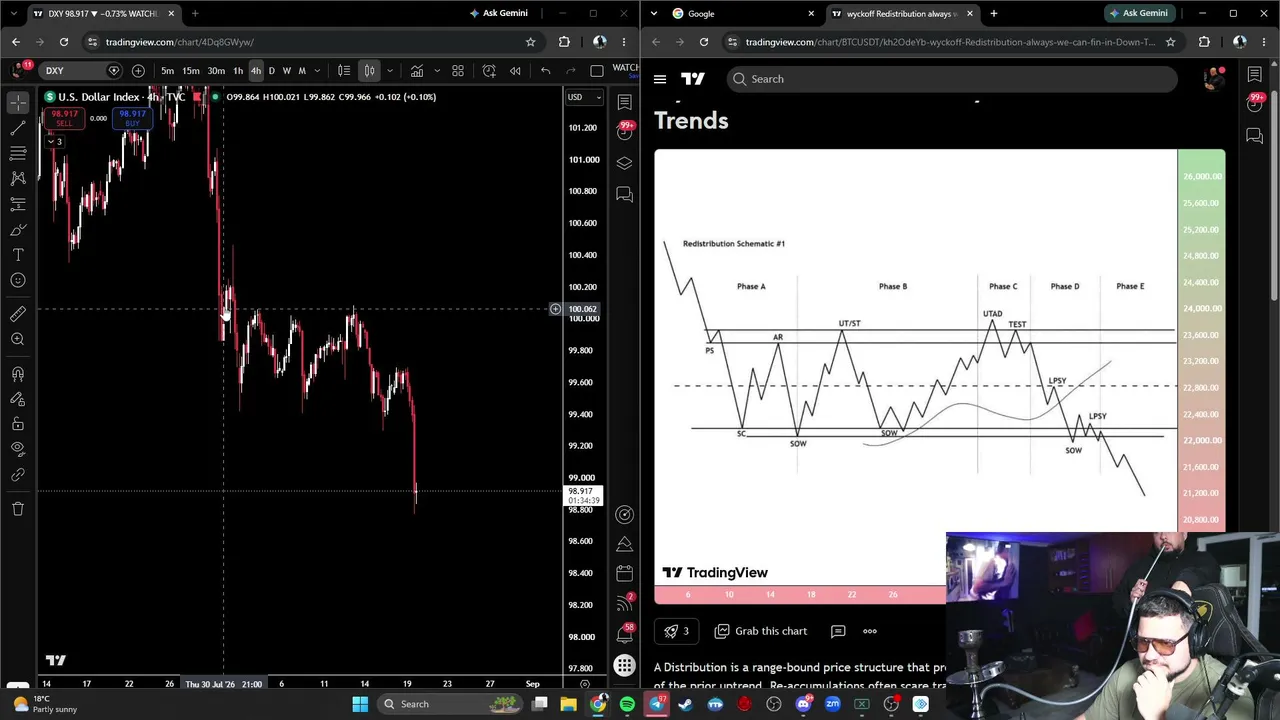Toggle stay in drawing mode
The width and height of the screenshot is (1280, 720).
(x=18, y=399)
